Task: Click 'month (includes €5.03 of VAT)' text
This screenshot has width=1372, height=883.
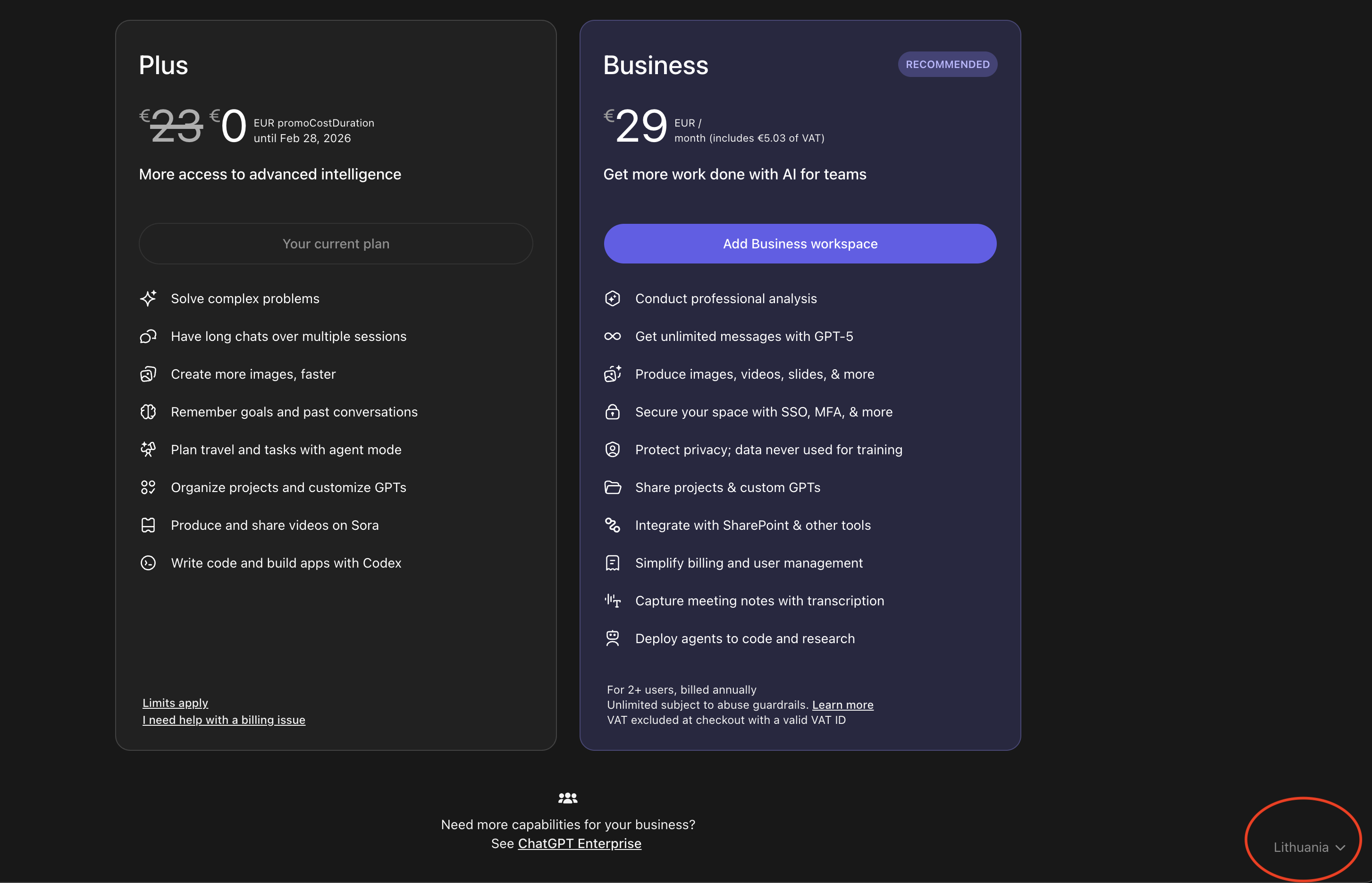Action: coord(749,138)
